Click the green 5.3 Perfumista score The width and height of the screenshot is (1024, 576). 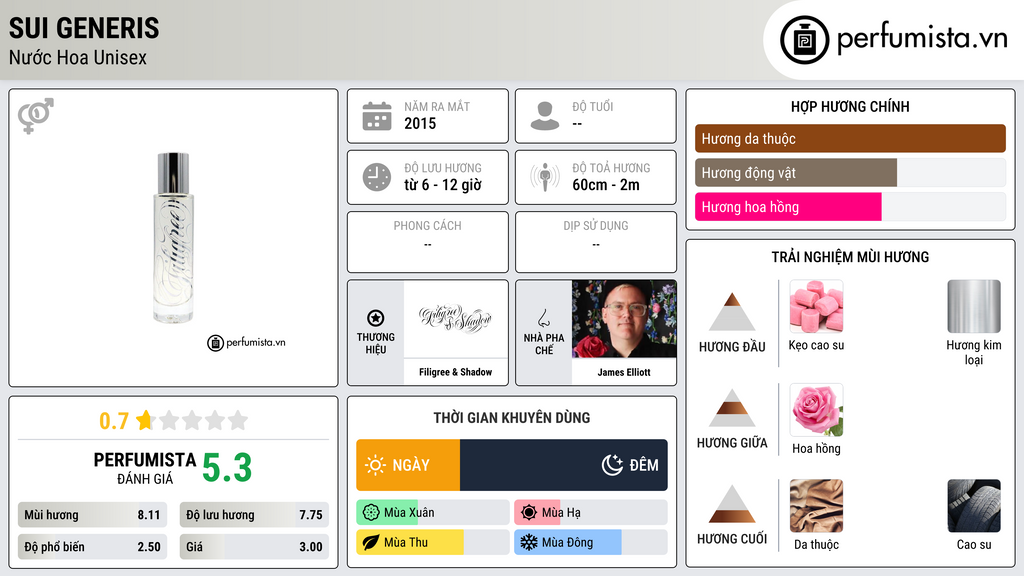pyautogui.click(x=227, y=468)
